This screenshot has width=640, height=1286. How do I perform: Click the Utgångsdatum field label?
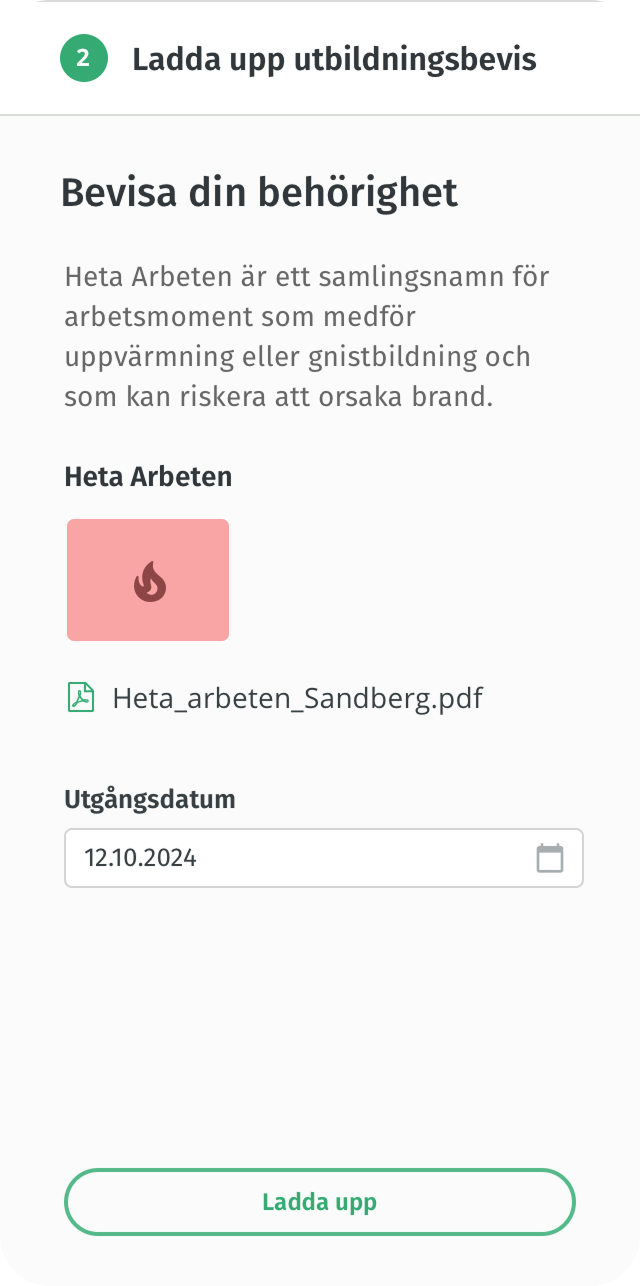pyautogui.click(x=149, y=799)
